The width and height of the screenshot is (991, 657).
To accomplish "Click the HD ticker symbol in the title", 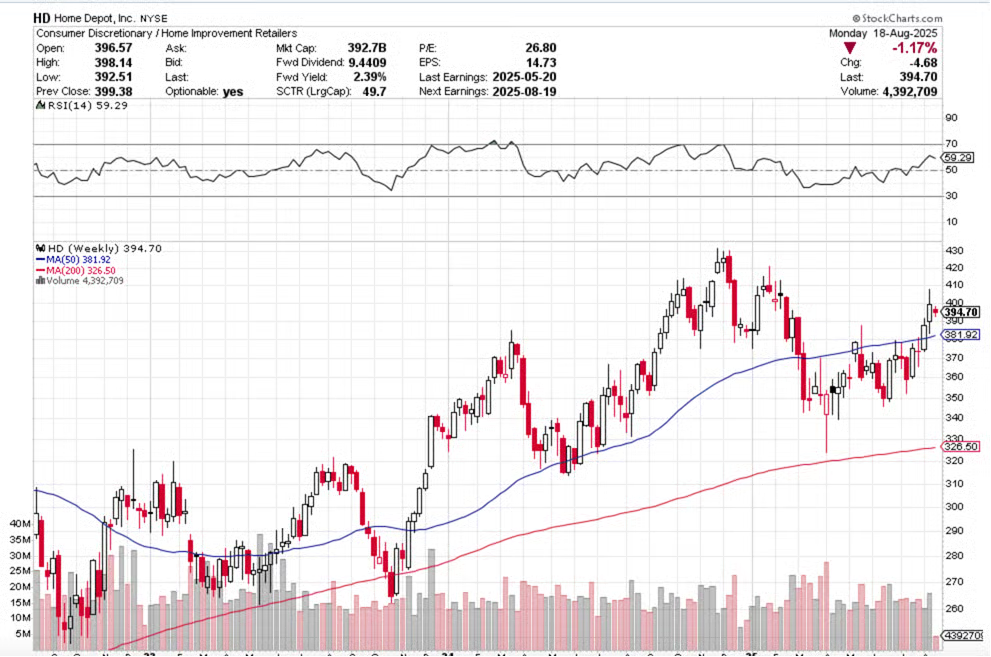I will coord(42,18).
